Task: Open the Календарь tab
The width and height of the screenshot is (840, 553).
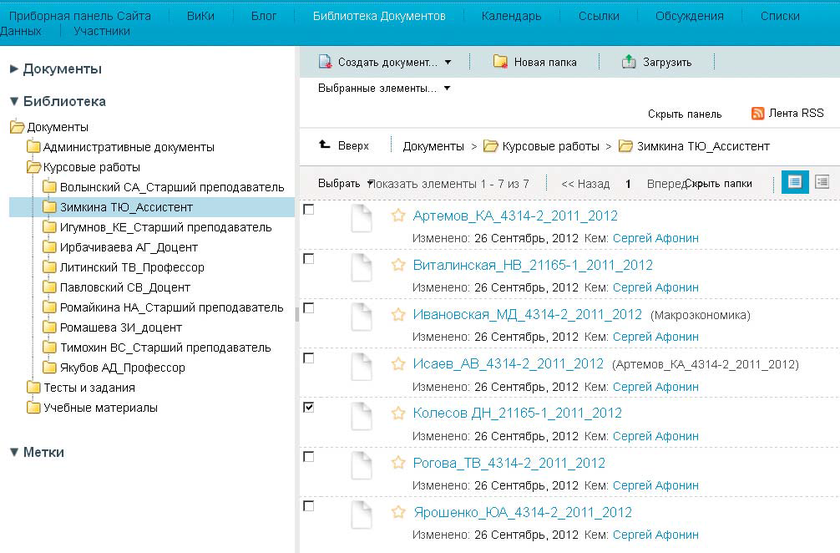Action: (x=511, y=16)
